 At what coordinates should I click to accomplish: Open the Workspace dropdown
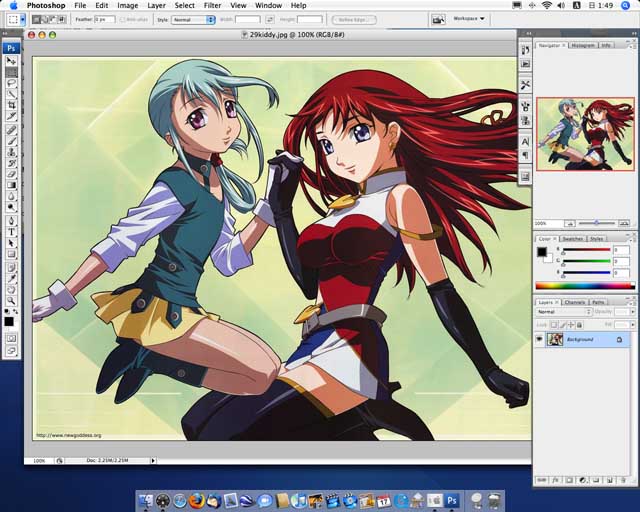pyautogui.click(x=469, y=19)
